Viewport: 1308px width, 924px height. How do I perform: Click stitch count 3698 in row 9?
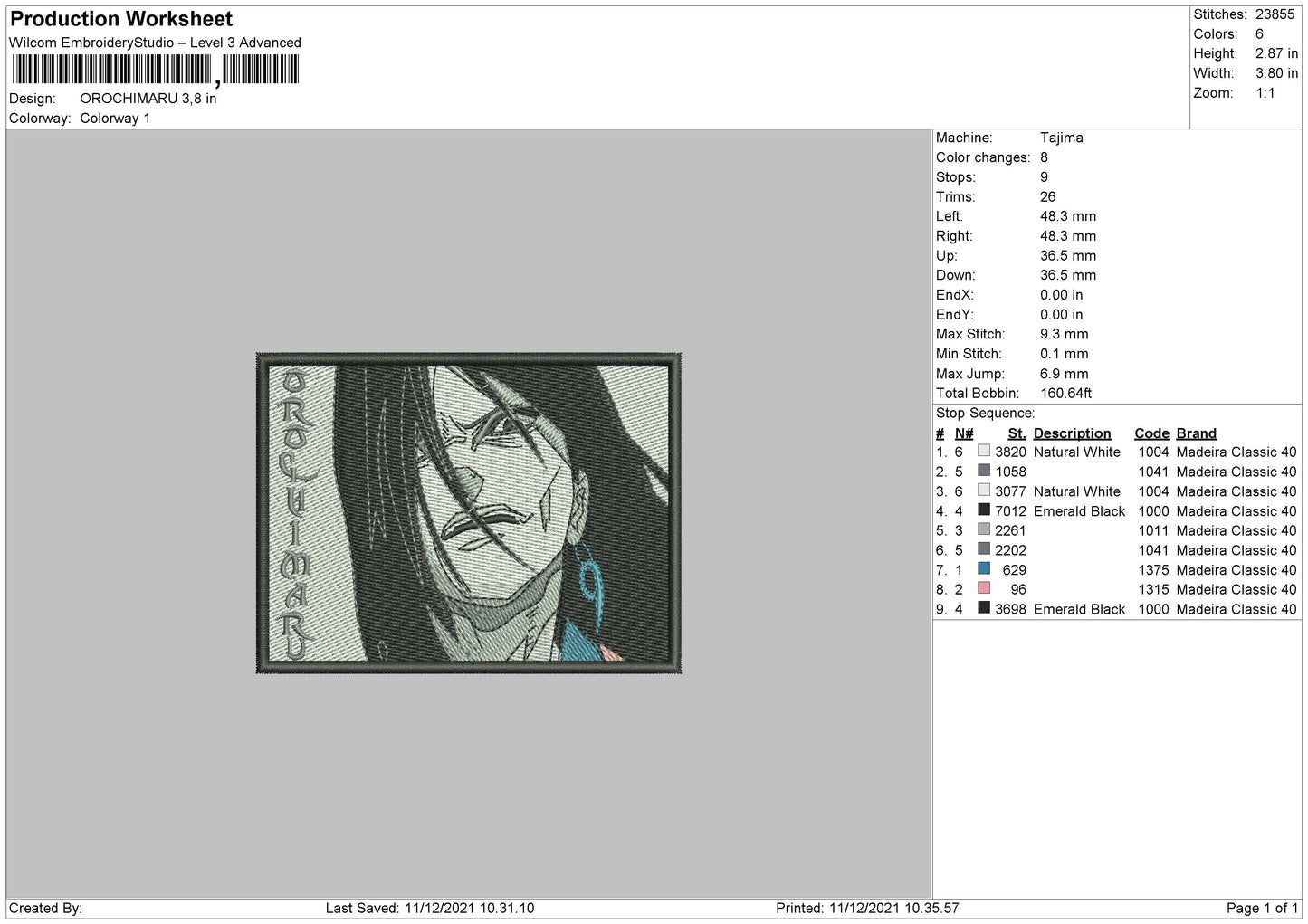click(1010, 610)
